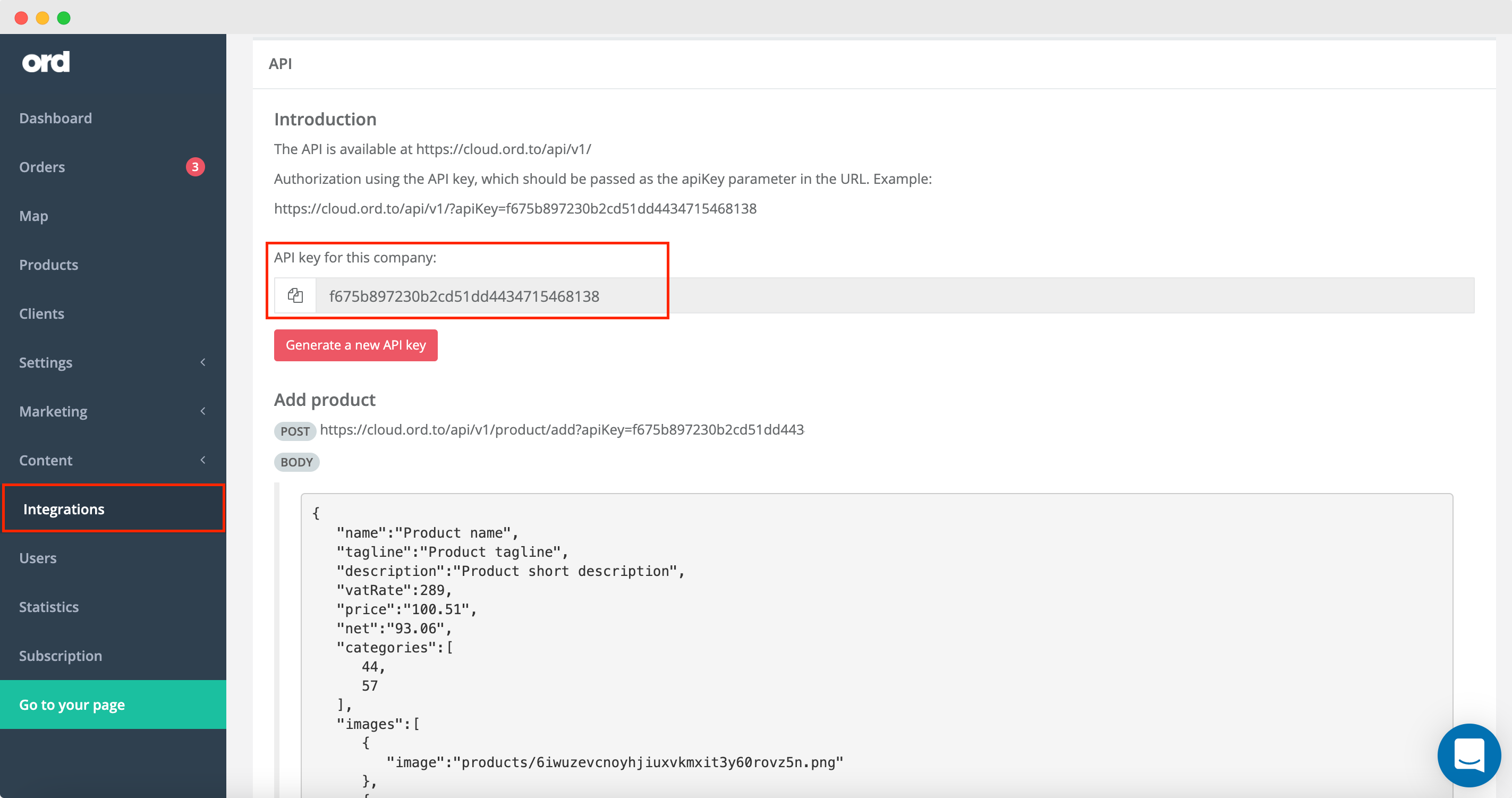Click the POST endpoint label
The width and height of the screenshot is (1512, 798).
[294, 430]
